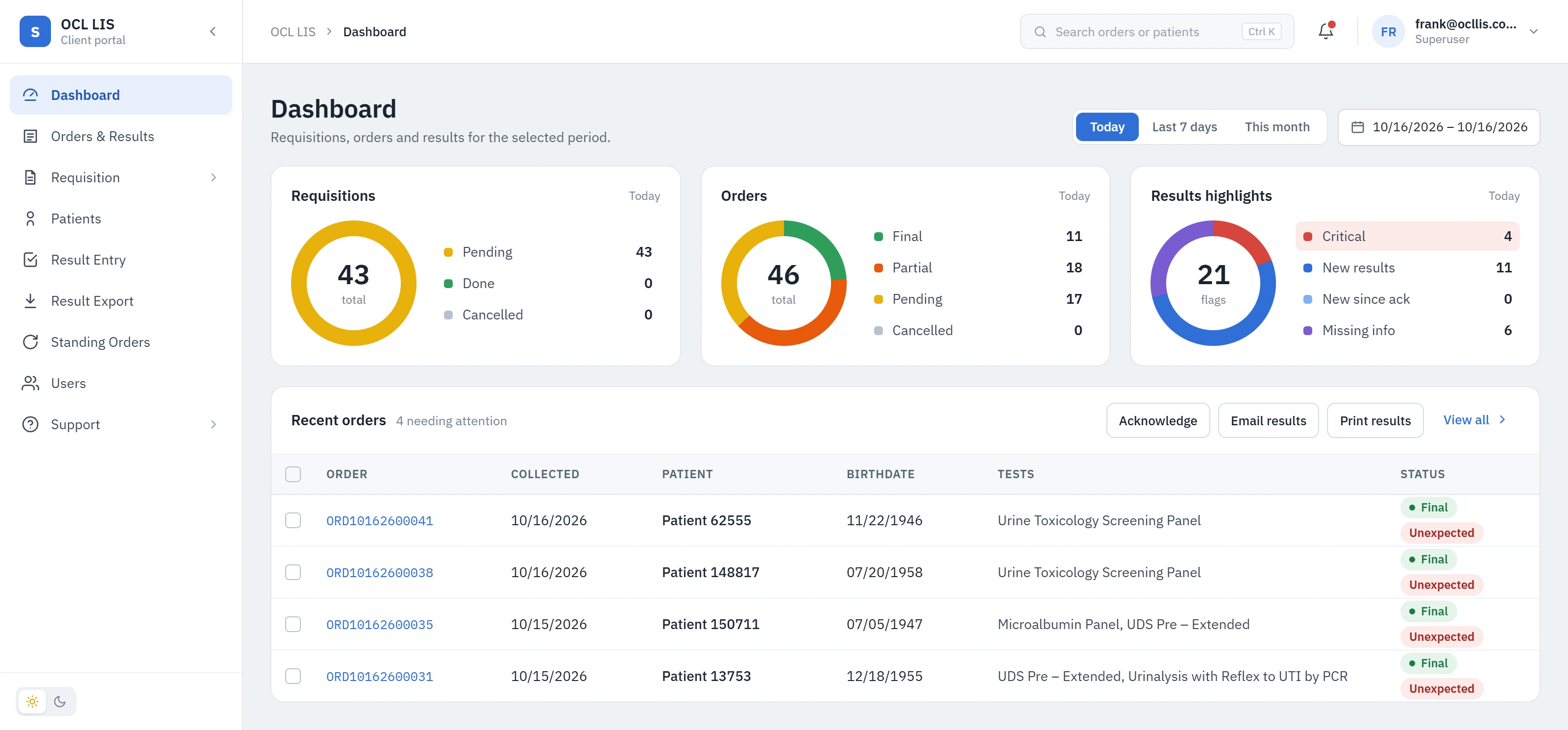Click the Missing info legend row
Screen dimensions: 1568x730
[1407, 331]
